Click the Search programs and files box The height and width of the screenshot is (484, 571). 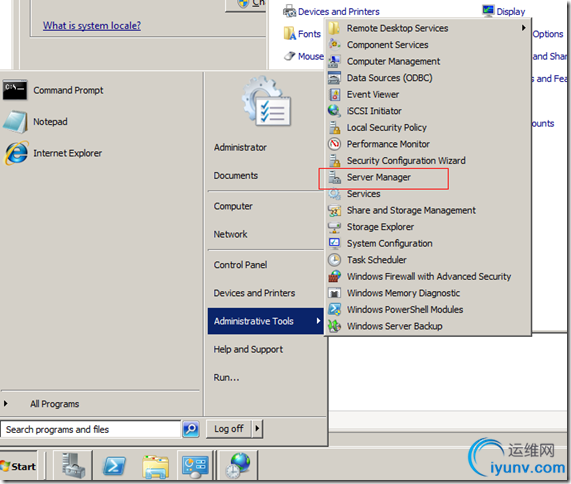click(x=91, y=429)
